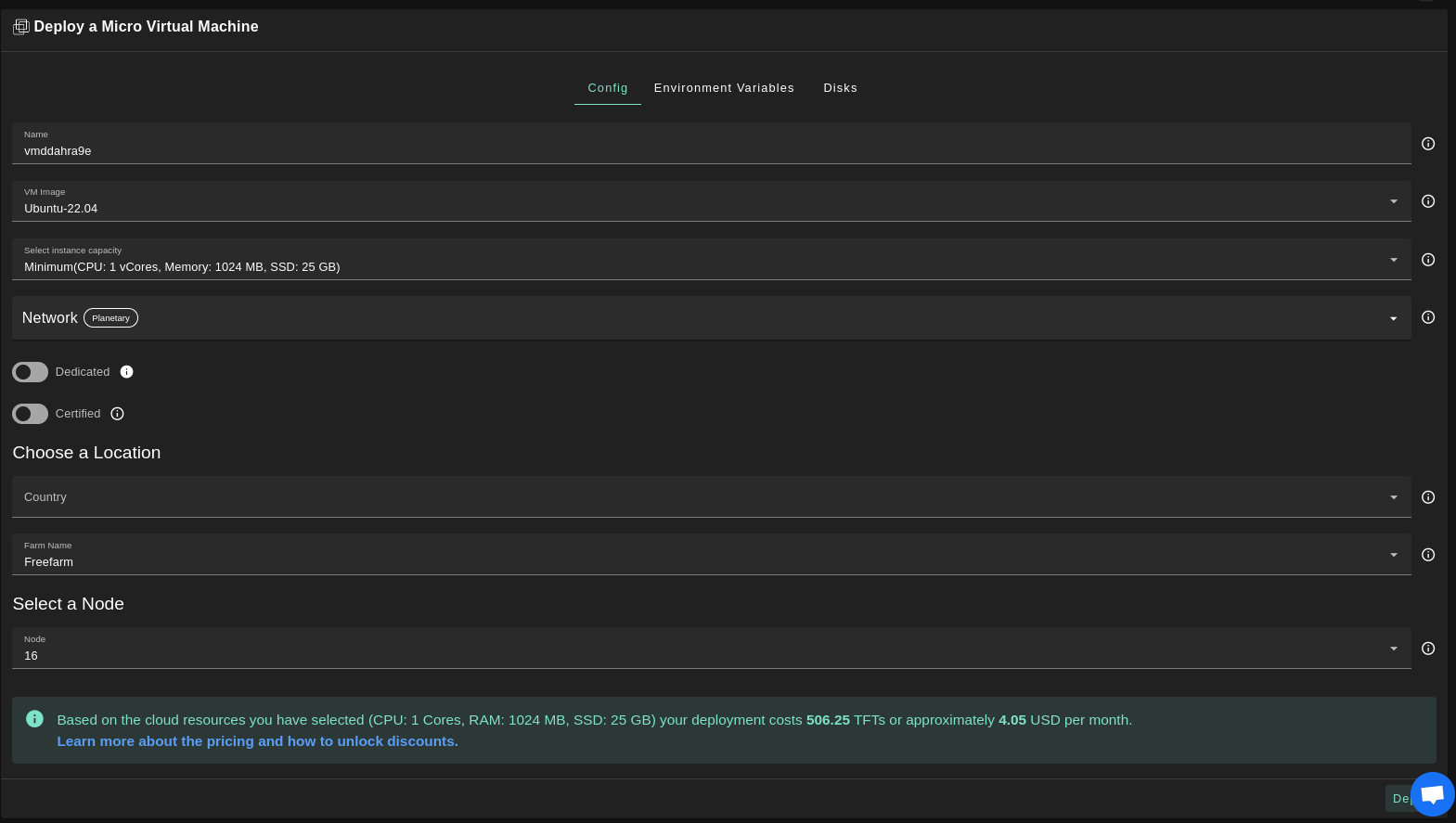Screen dimensions: 1456x823
Task: Click info icon next to instance capacity
Action: pyautogui.click(x=1428, y=260)
